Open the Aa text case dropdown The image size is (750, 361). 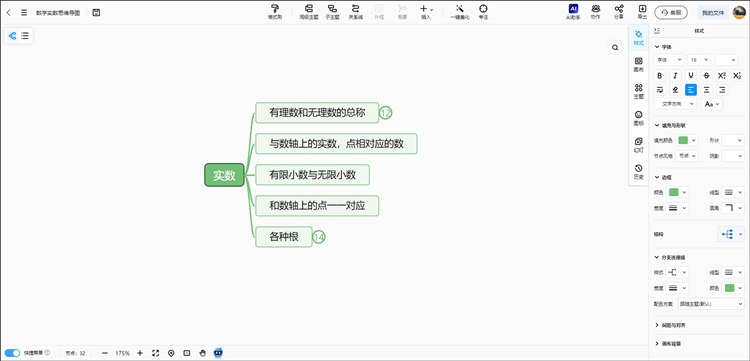click(711, 104)
